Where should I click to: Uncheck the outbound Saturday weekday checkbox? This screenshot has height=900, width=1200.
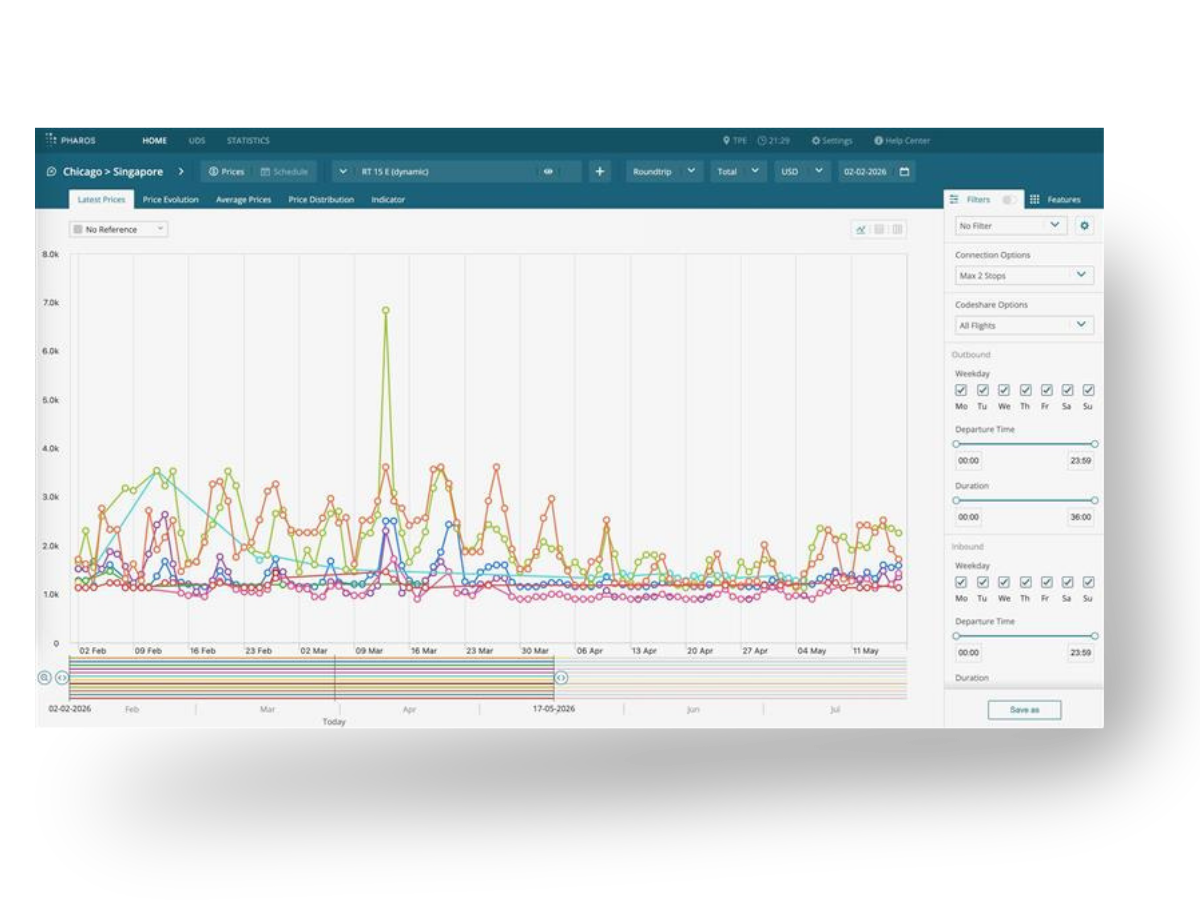point(1066,390)
